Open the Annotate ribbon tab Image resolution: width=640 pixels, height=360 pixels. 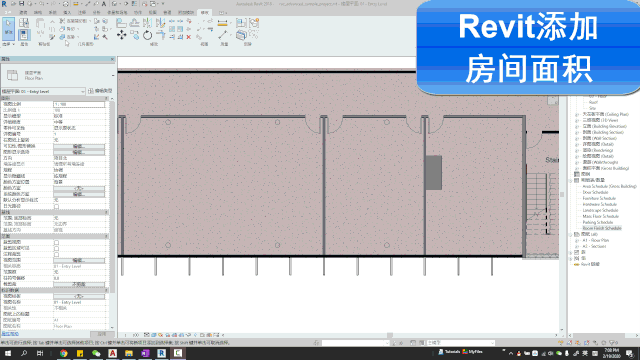click(82, 13)
